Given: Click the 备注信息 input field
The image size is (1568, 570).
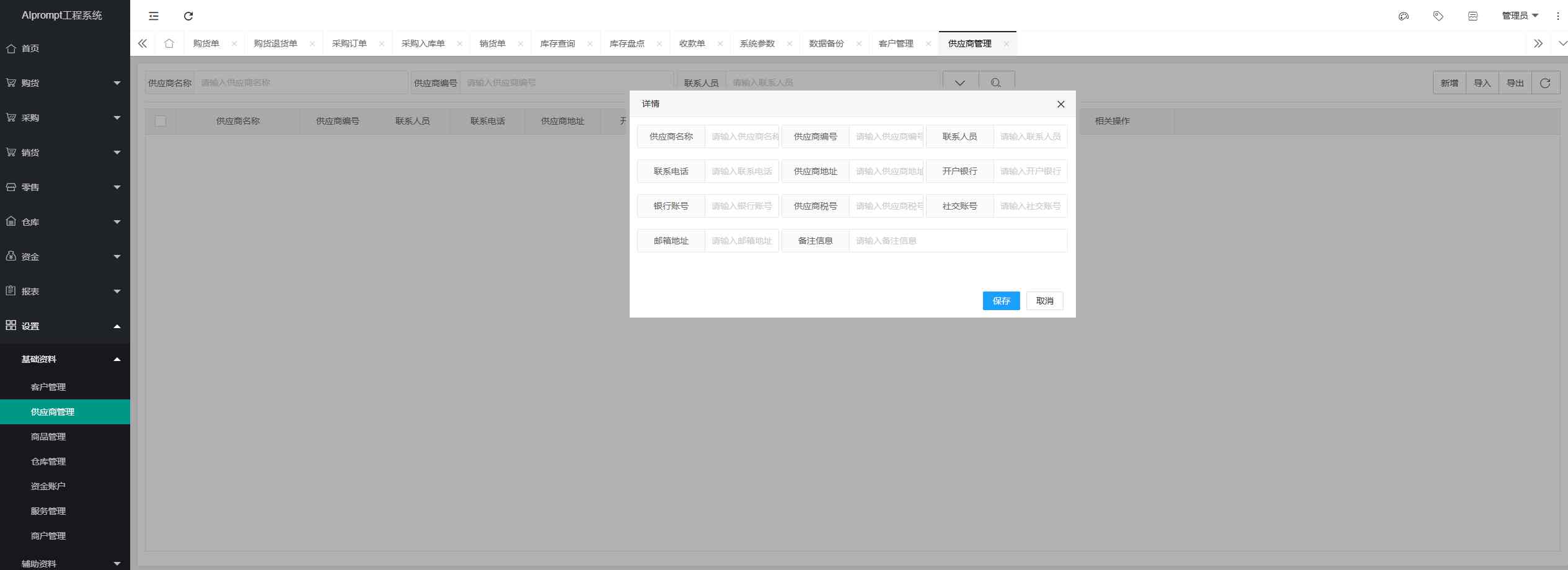Looking at the screenshot, I should click(958, 241).
